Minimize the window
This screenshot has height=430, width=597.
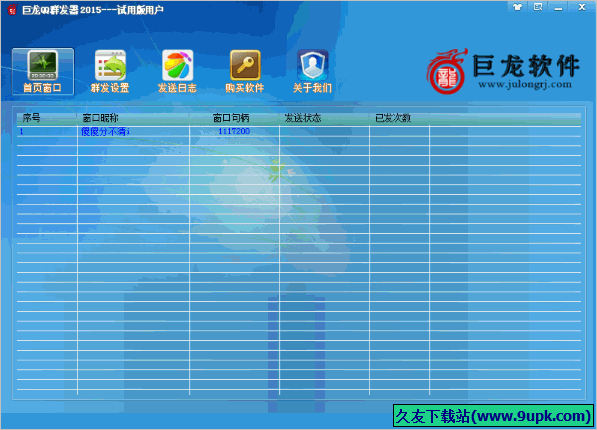559,8
